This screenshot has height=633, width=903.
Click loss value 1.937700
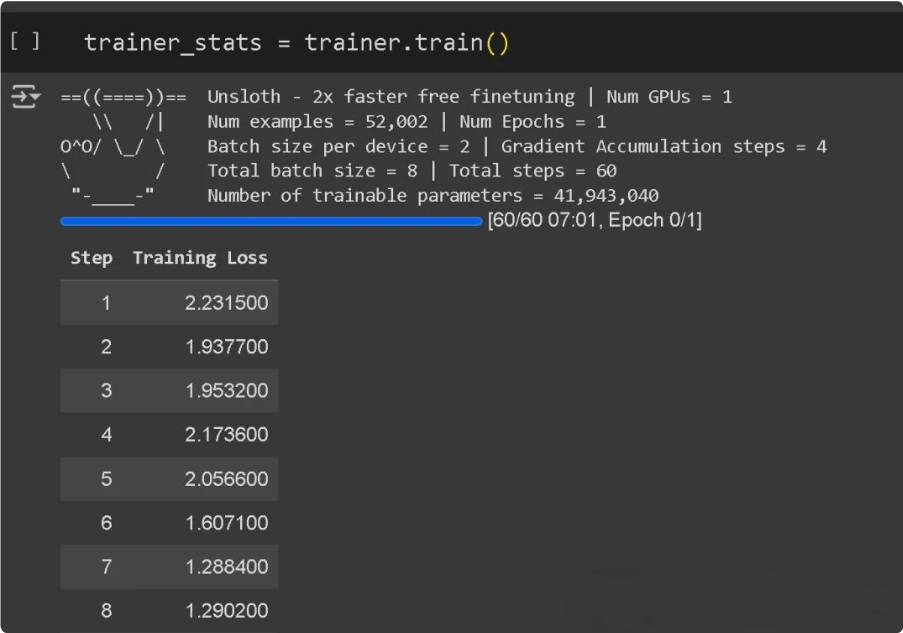[x=226, y=346]
